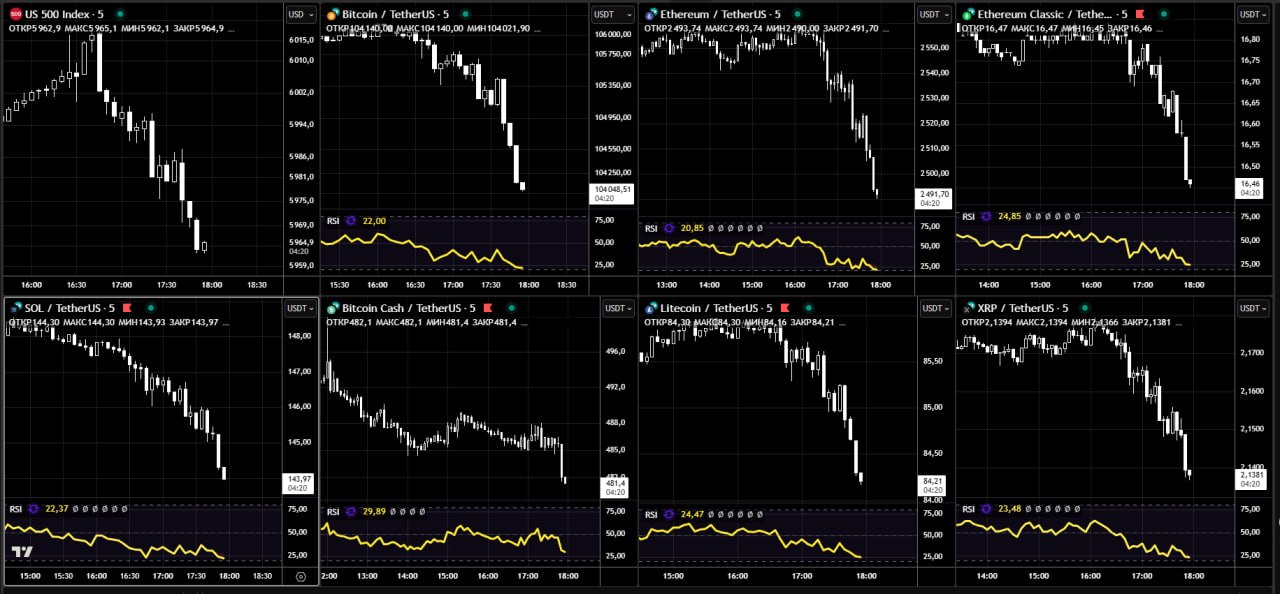The image size is (1280, 594).
Task: Click the red flag on Ethereum Classic chart
Action: (x=1138, y=14)
